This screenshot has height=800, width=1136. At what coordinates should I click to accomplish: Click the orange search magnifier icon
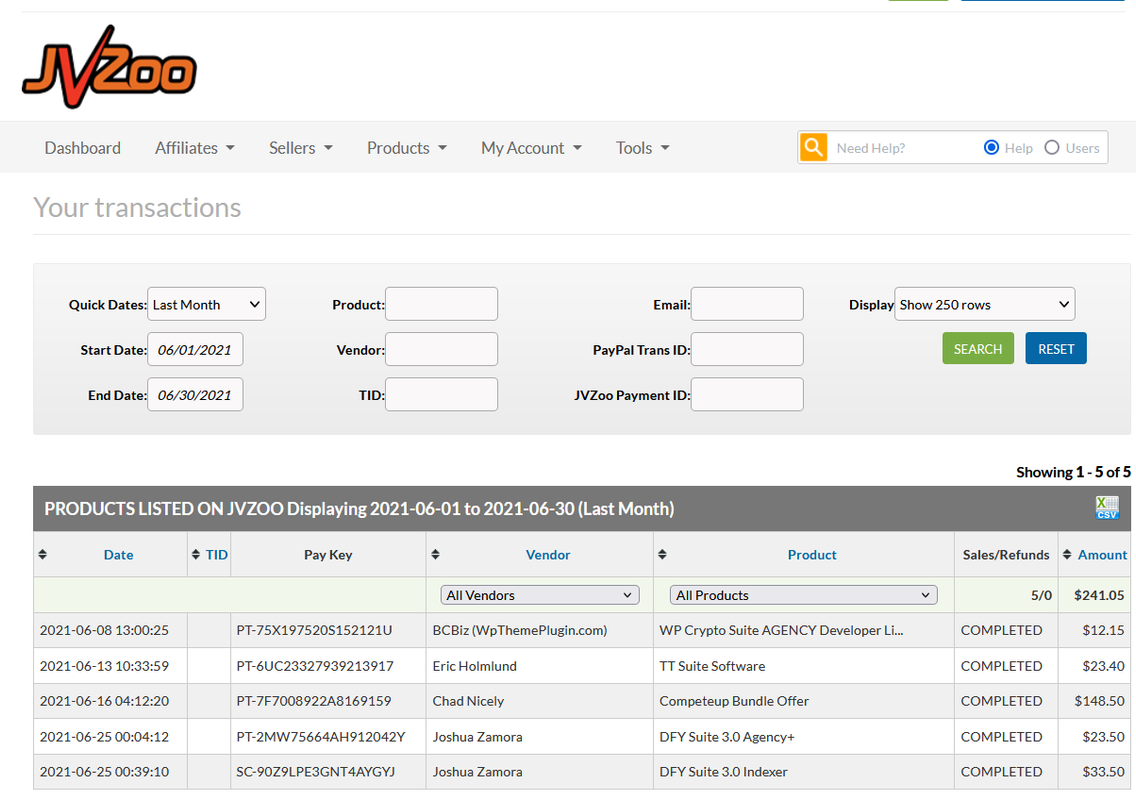814,147
